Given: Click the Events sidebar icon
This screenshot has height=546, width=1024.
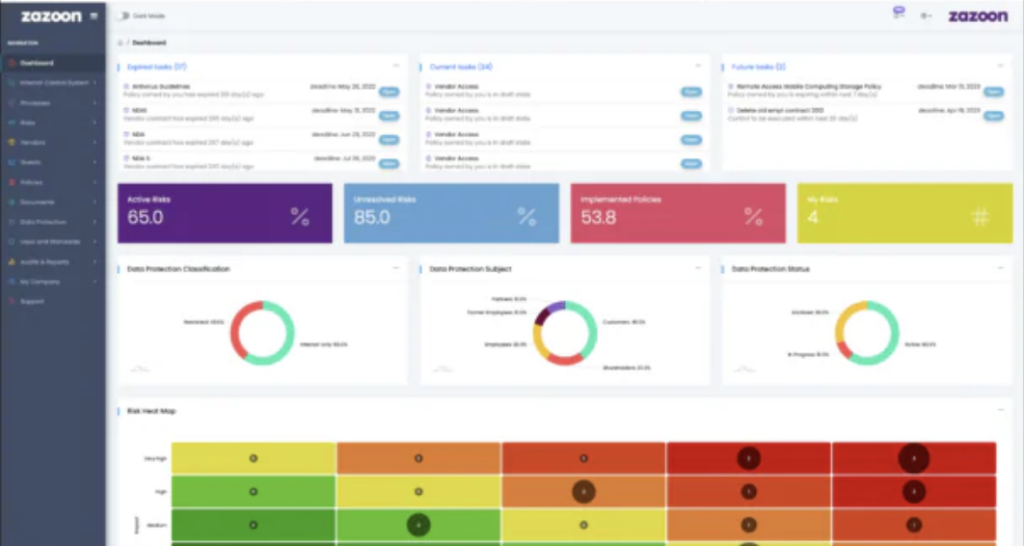Looking at the screenshot, I should [x=12, y=162].
